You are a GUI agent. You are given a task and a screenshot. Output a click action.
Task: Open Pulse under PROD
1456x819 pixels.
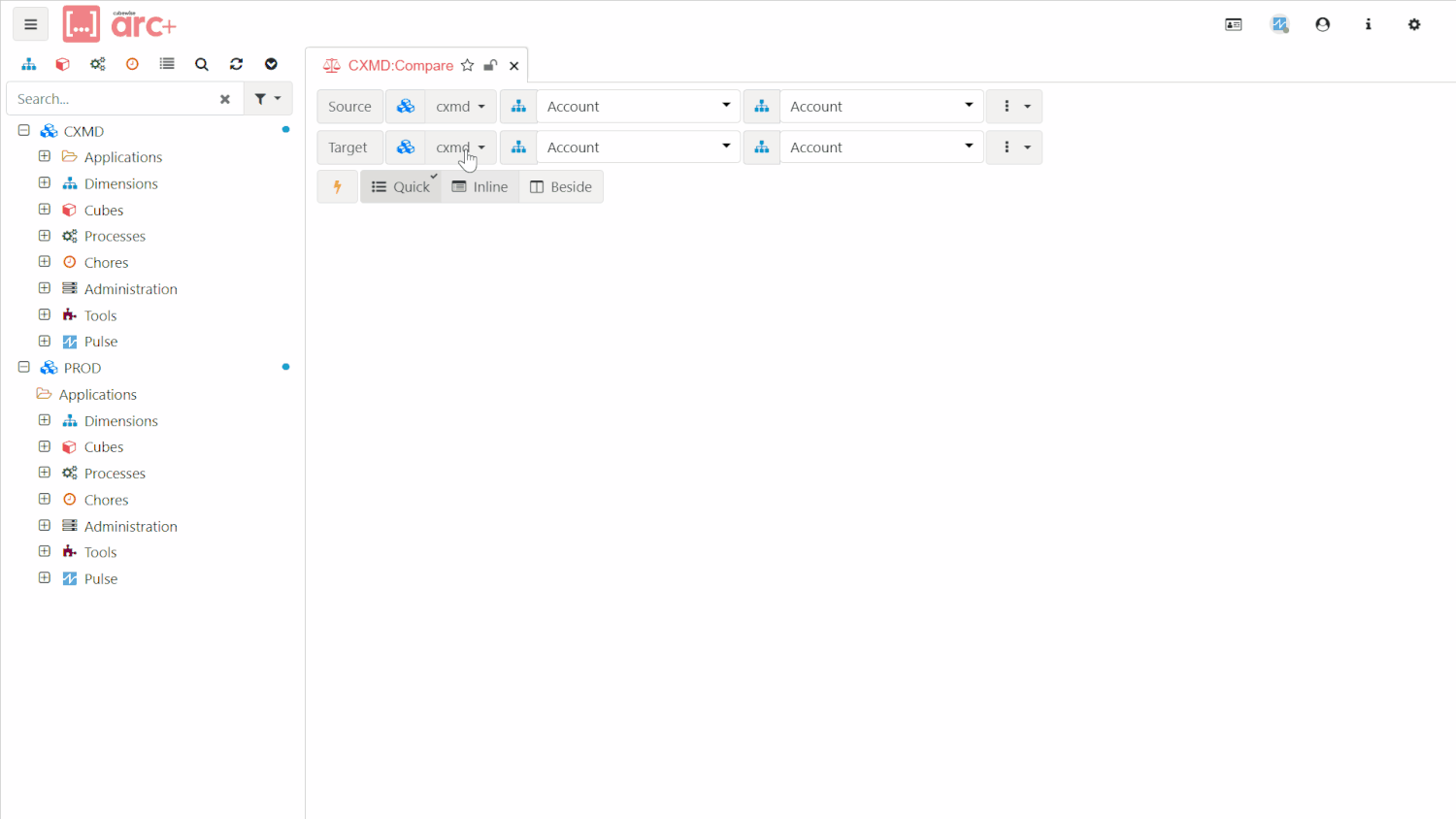101,578
